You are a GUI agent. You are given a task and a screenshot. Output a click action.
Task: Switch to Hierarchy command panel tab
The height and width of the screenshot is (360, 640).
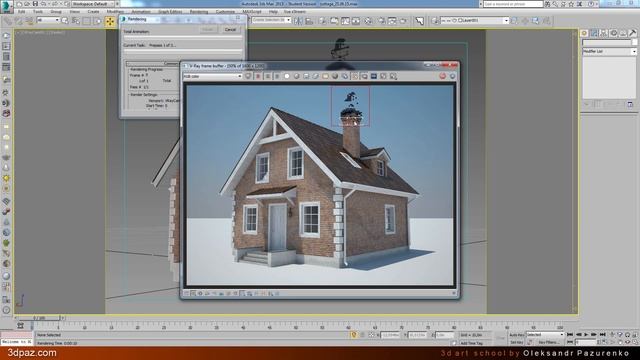coord(604,33)
